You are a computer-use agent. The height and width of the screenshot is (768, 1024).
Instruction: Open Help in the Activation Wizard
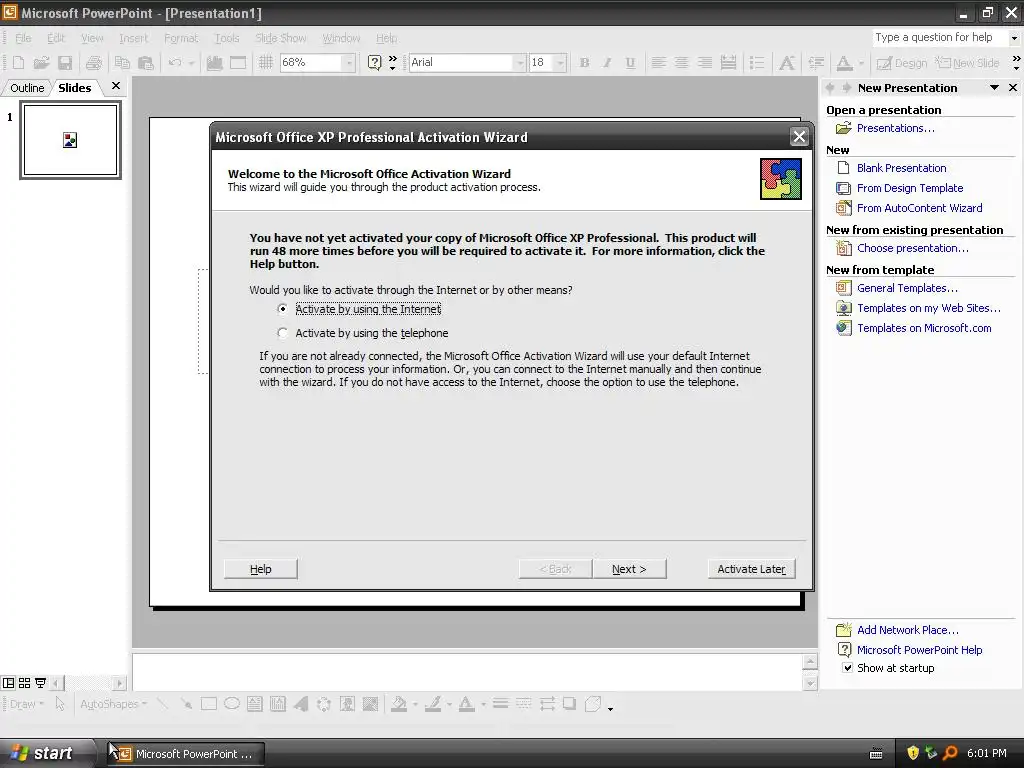[x=261, y=569]
